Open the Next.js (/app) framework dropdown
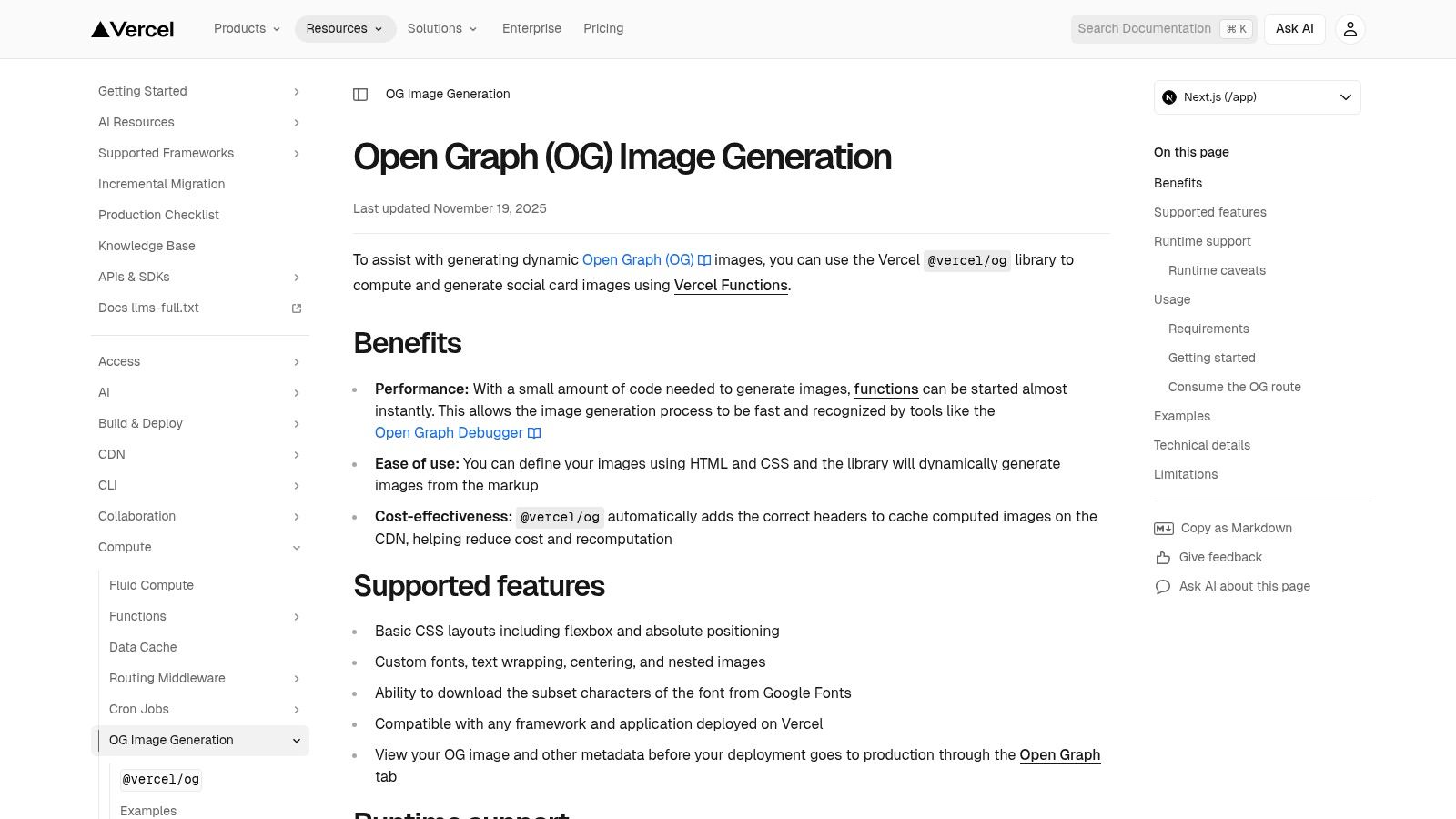 [1257, 96]
